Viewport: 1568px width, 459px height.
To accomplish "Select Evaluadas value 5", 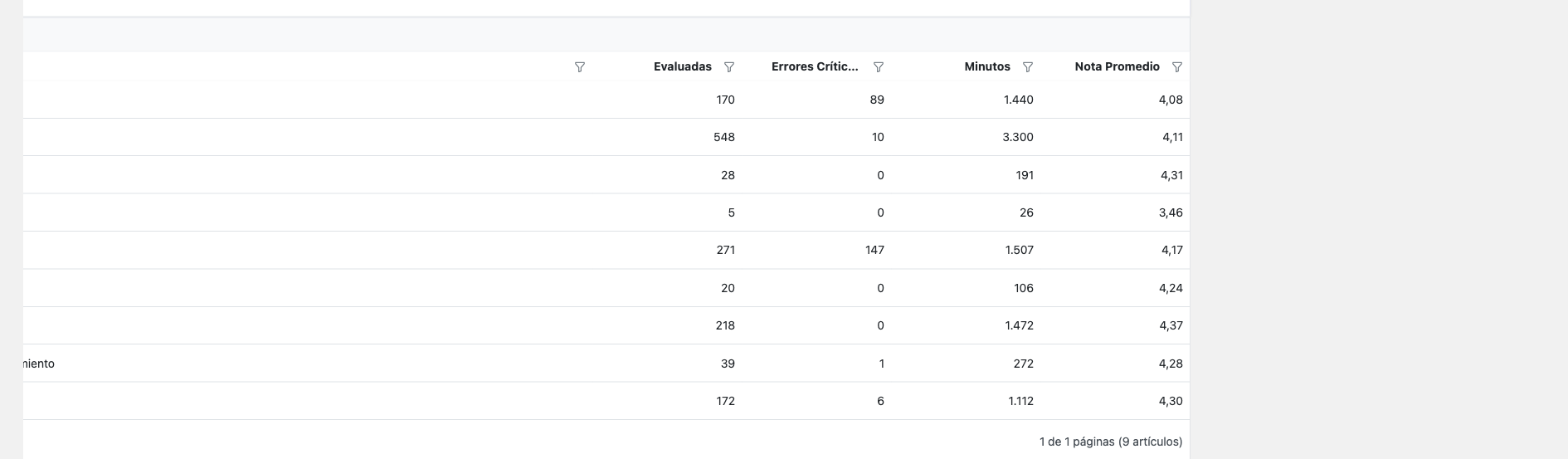I will pyautogui.click(x=731, y=212).
